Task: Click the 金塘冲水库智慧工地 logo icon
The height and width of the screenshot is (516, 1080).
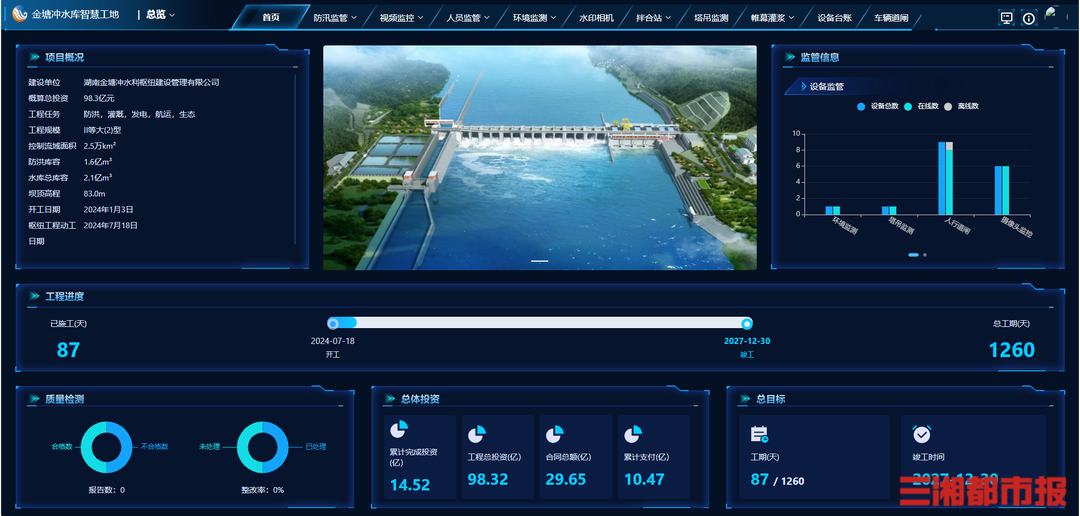Action: (20, 15)
